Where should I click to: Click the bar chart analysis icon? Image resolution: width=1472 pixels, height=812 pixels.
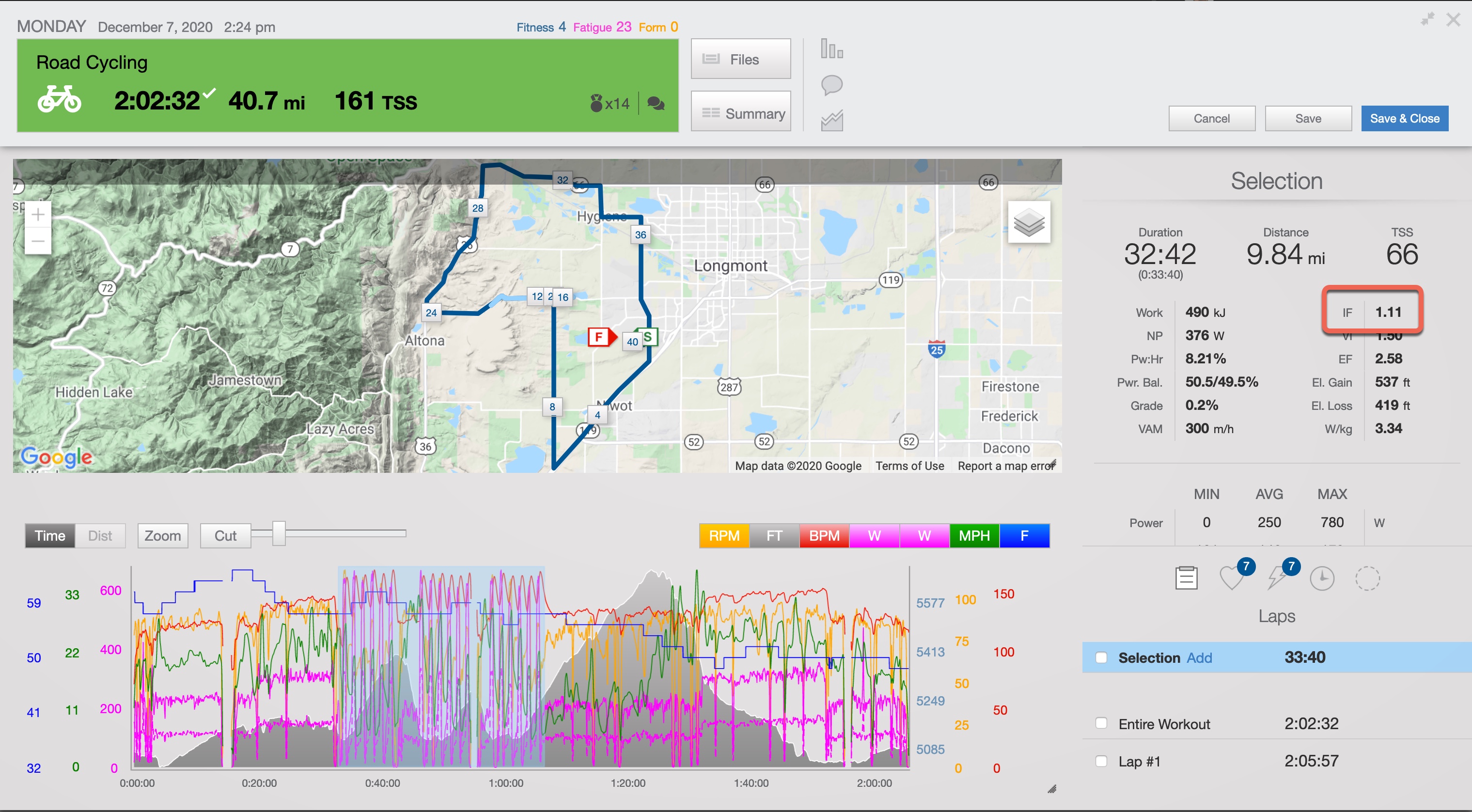tap(831, 49)
